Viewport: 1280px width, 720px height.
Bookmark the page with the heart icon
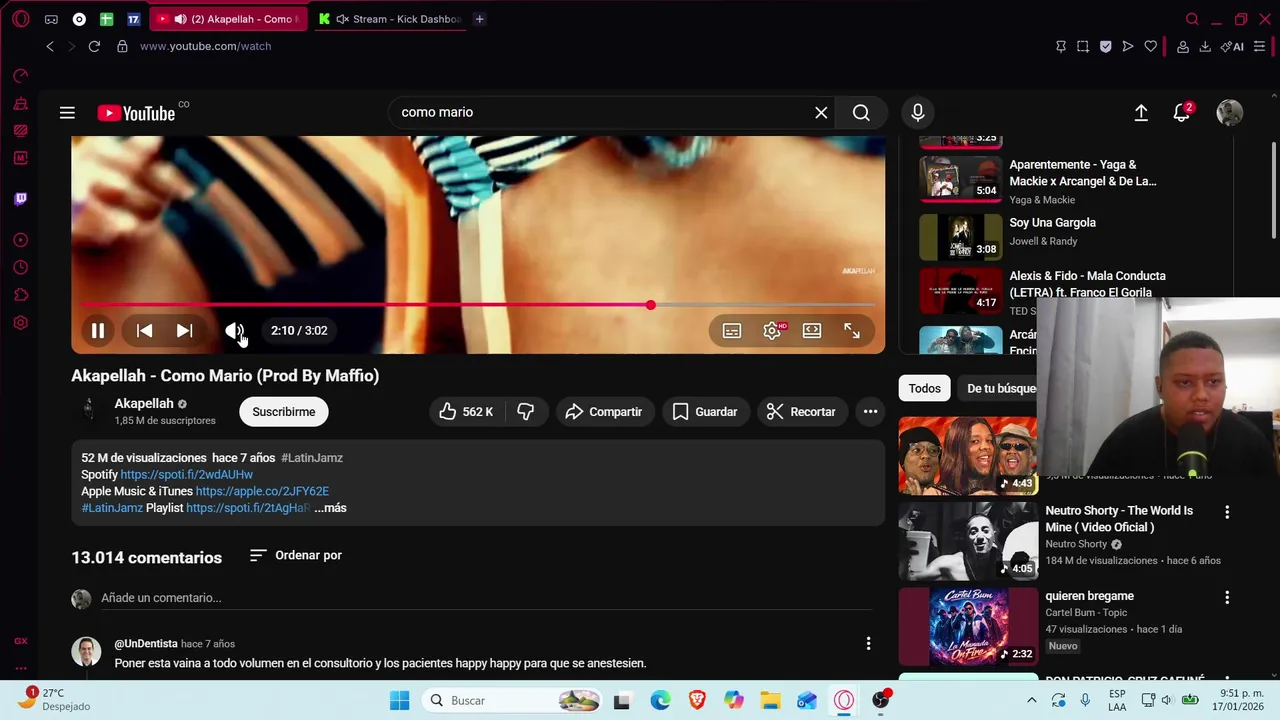coord(1151,46)
